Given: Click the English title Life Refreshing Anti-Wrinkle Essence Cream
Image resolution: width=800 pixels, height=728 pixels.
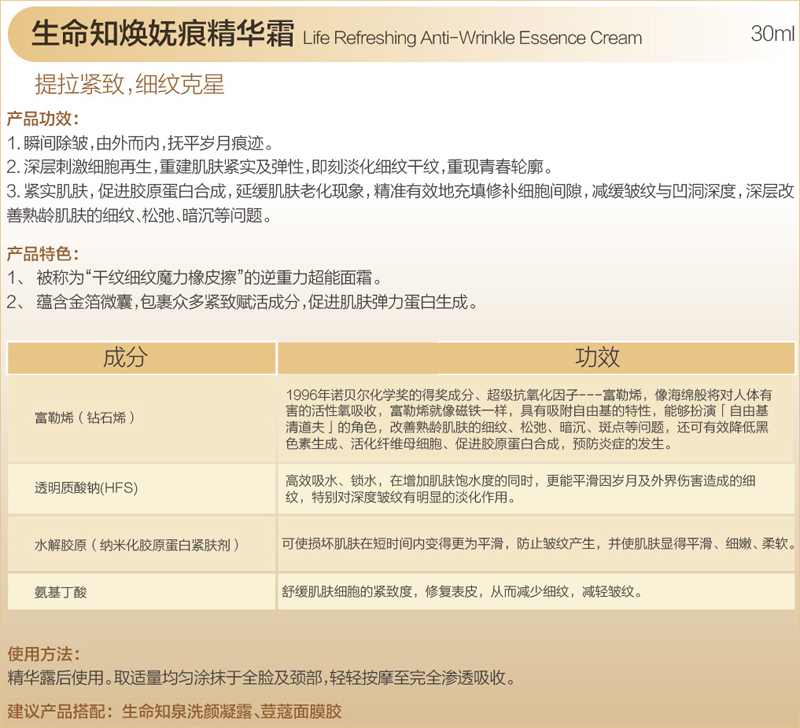Looking at the screenshot, I should [472, 39].
